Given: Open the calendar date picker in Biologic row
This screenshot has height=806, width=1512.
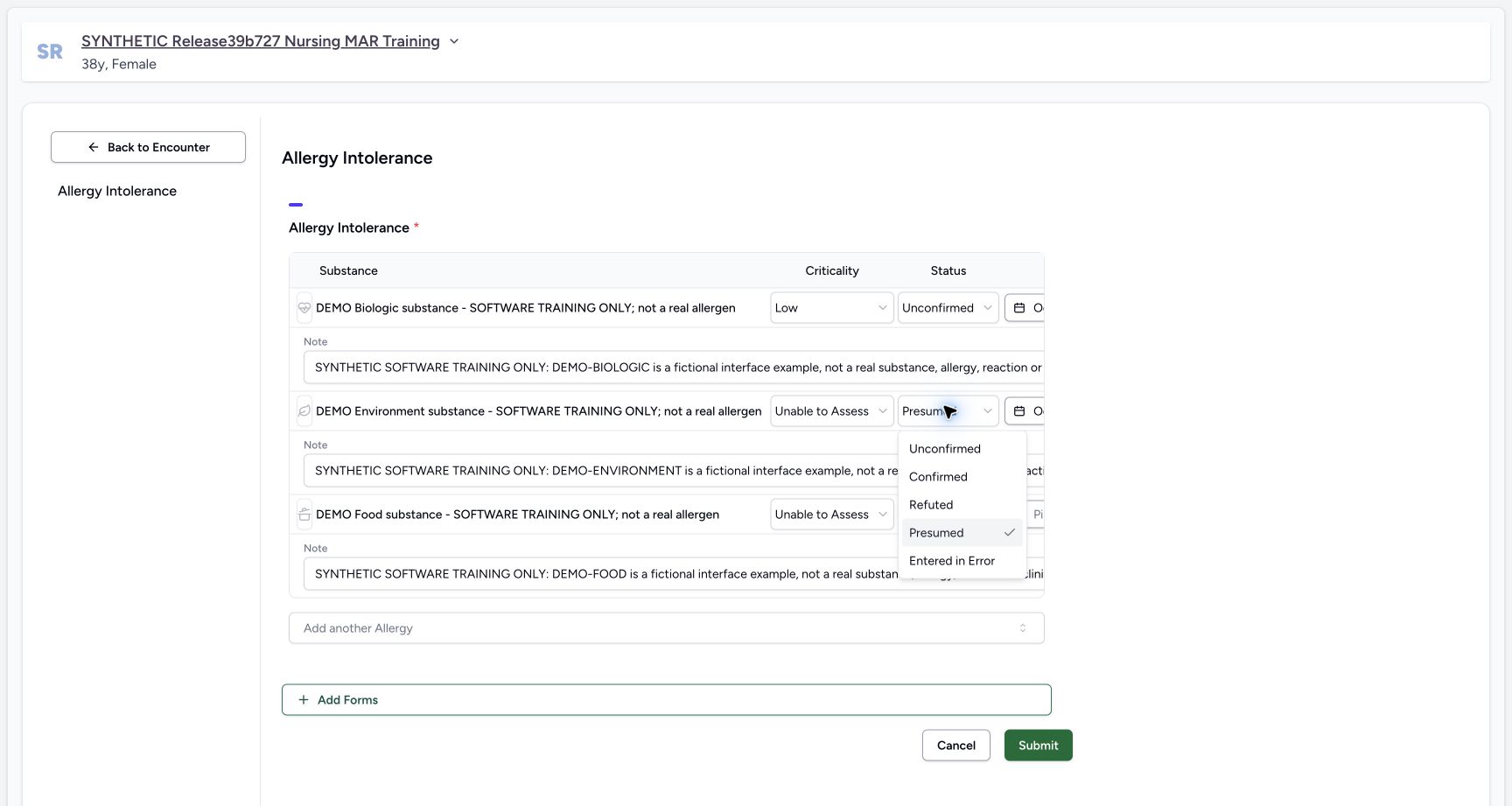Looking at the screenshot, I should pos(1025,308).
